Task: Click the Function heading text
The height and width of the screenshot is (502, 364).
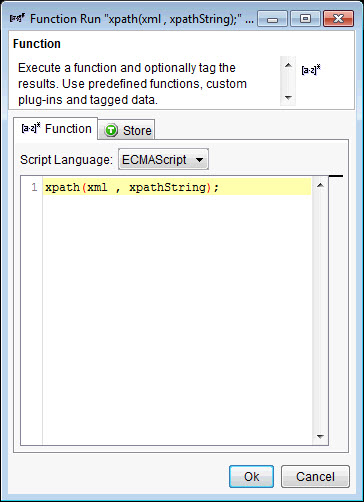Action: (x=37, y=44)
